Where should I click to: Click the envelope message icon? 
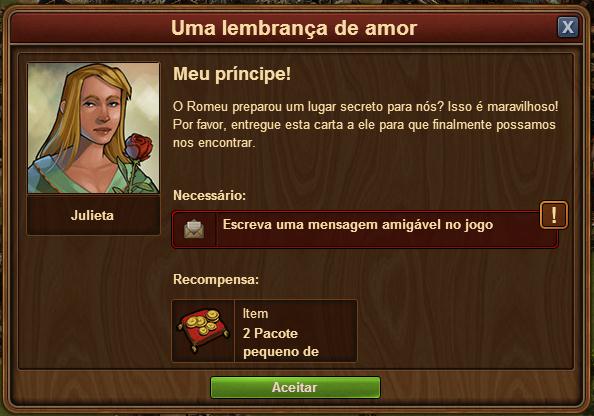pos(194,229)
